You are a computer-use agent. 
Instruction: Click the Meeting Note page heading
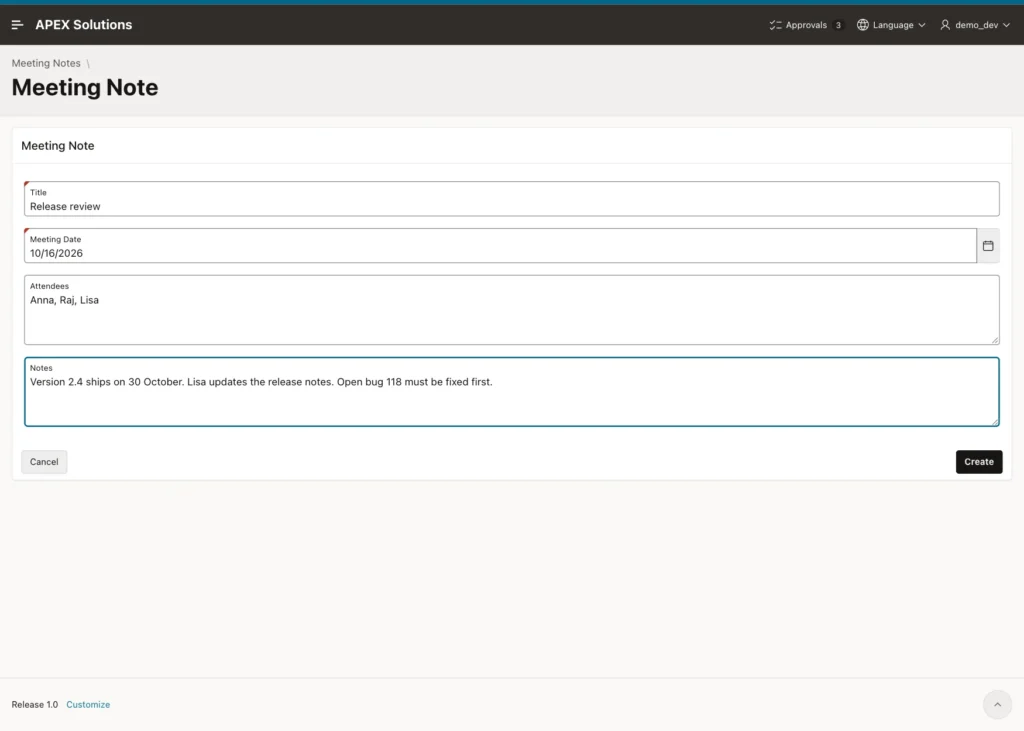85,88
